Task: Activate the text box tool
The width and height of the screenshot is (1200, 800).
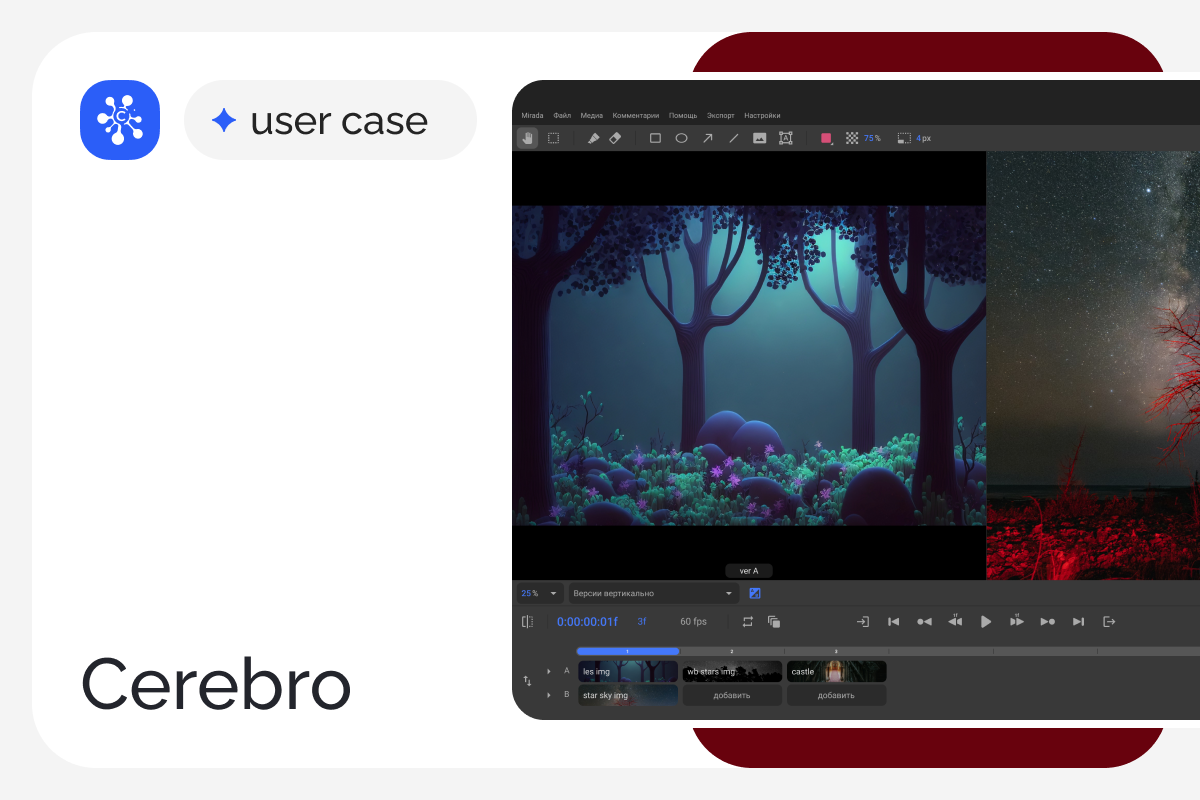Action: pos(786,138)
